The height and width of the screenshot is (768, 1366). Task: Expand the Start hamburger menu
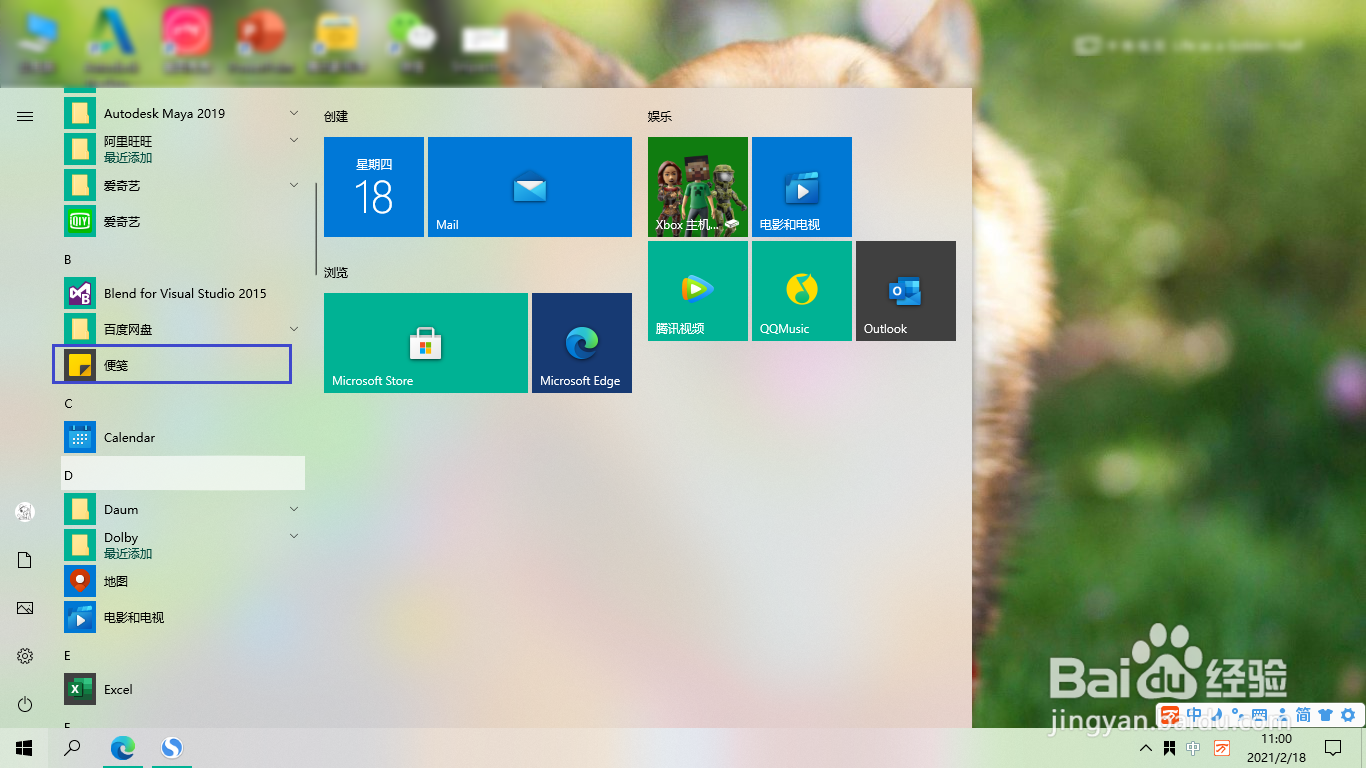[25, 116]
